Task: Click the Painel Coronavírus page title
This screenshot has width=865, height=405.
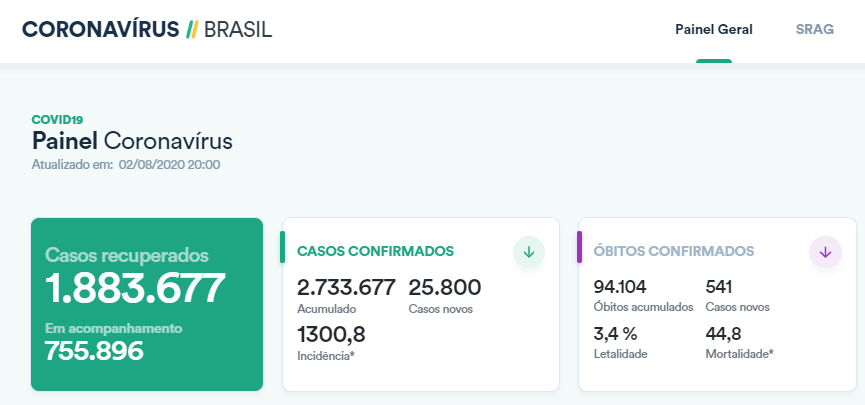Action: pos(132,140)
